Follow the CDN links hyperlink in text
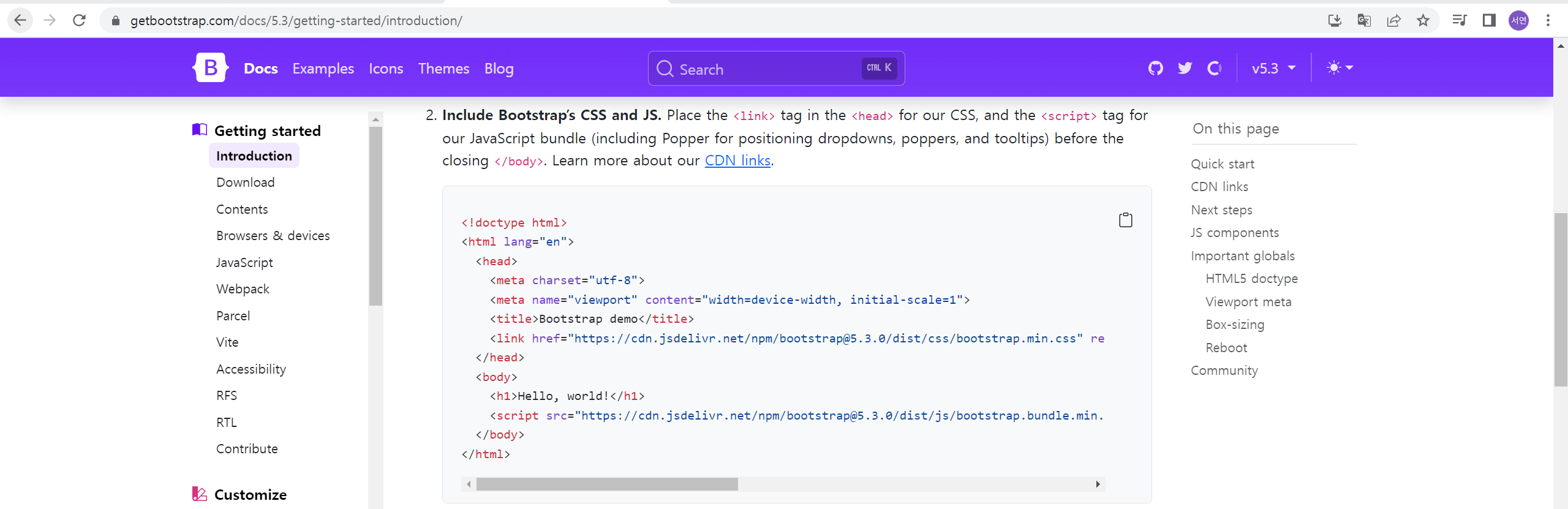The width and height of the screenshot is (1568, 509). (737, 160)
